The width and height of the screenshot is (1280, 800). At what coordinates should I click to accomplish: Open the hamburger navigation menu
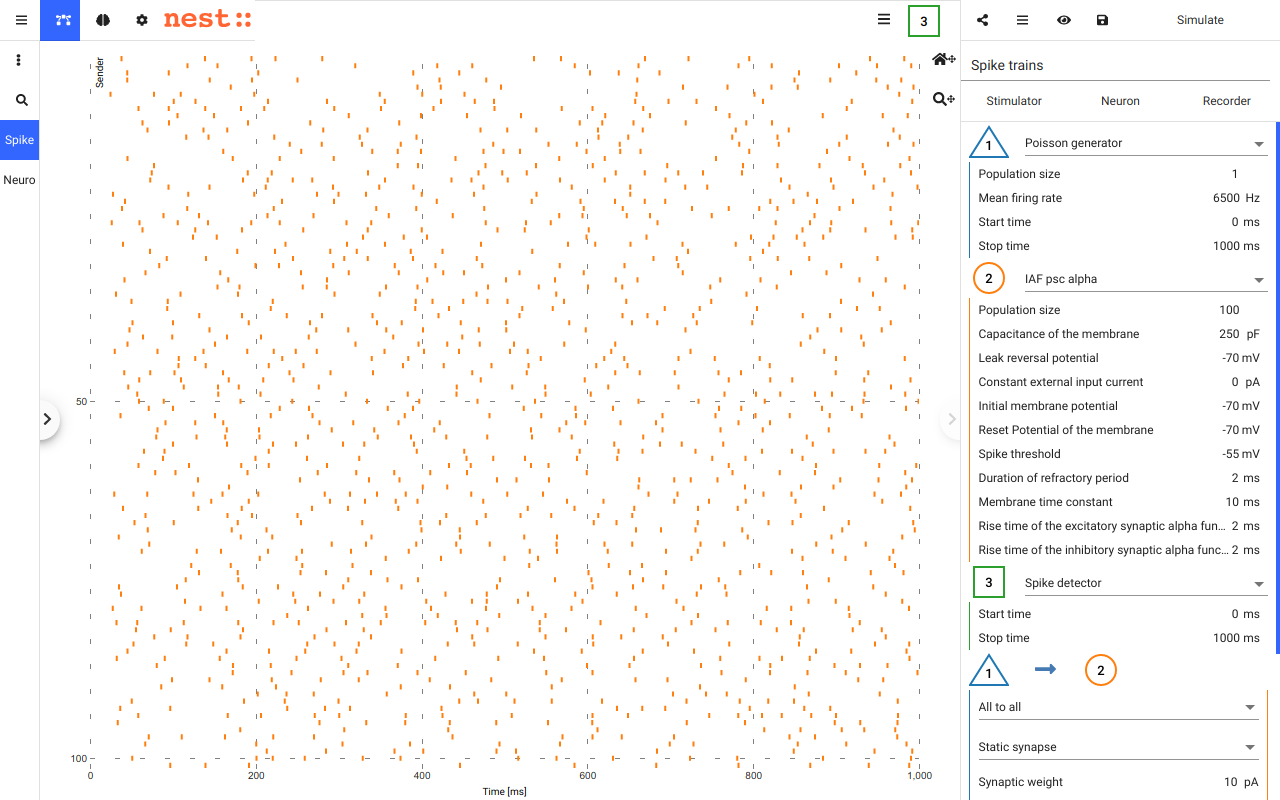[x=21, y=20]
